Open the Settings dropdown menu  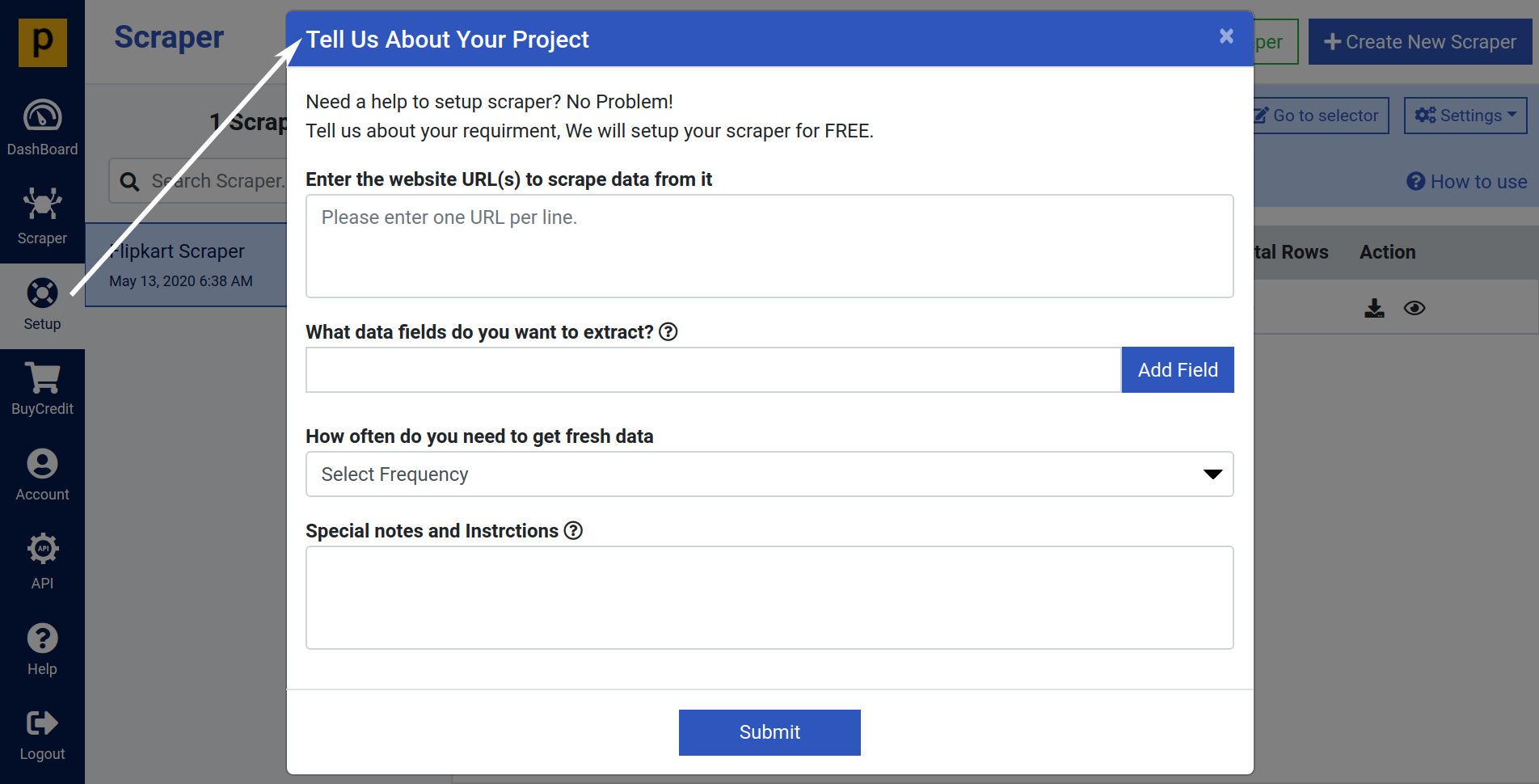1465,116
